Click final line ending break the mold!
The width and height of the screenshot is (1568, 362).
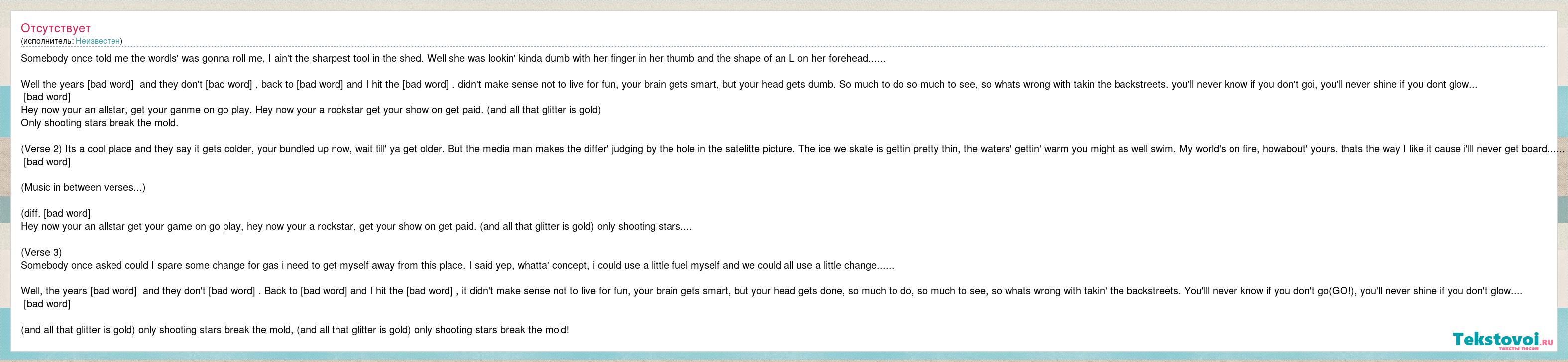pyautogui.click(x=295, y=330)
